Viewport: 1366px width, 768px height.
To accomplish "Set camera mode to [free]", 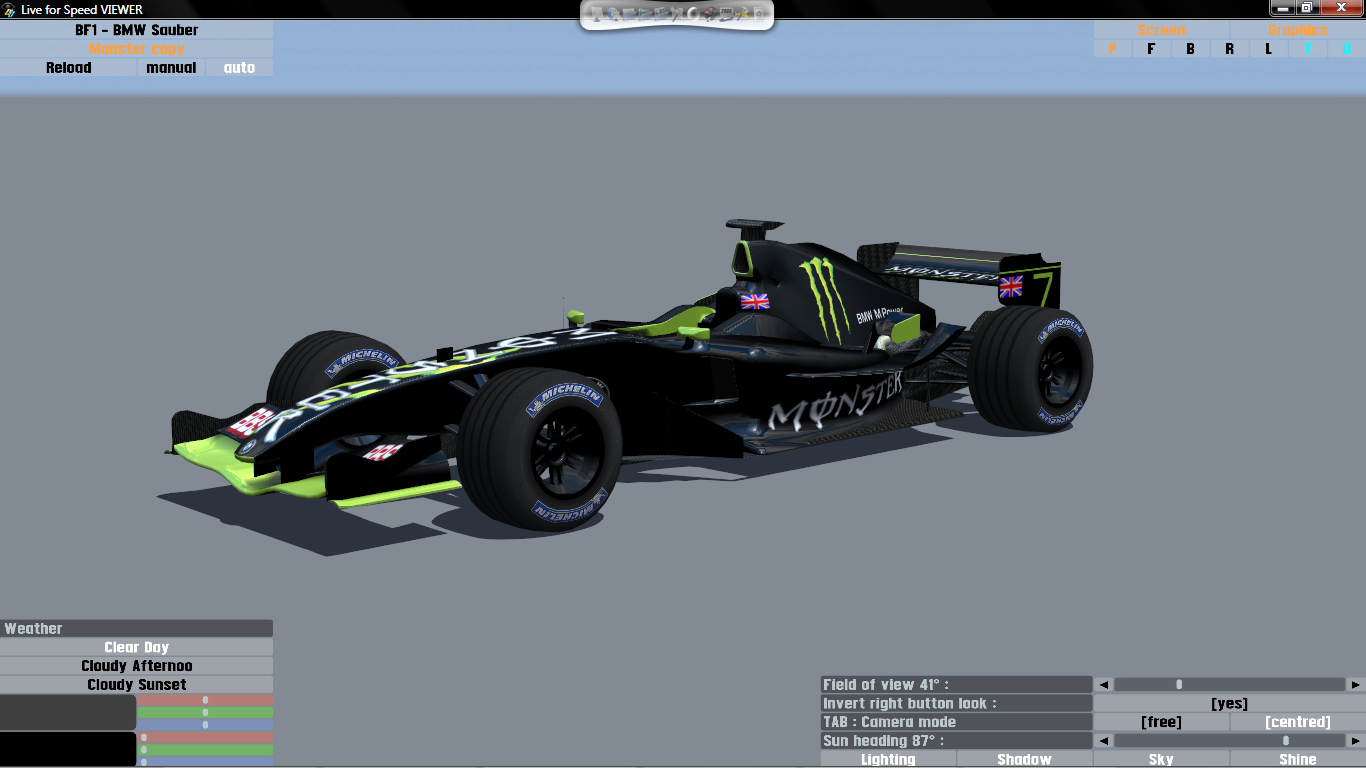I will (x=1161, y=722).
